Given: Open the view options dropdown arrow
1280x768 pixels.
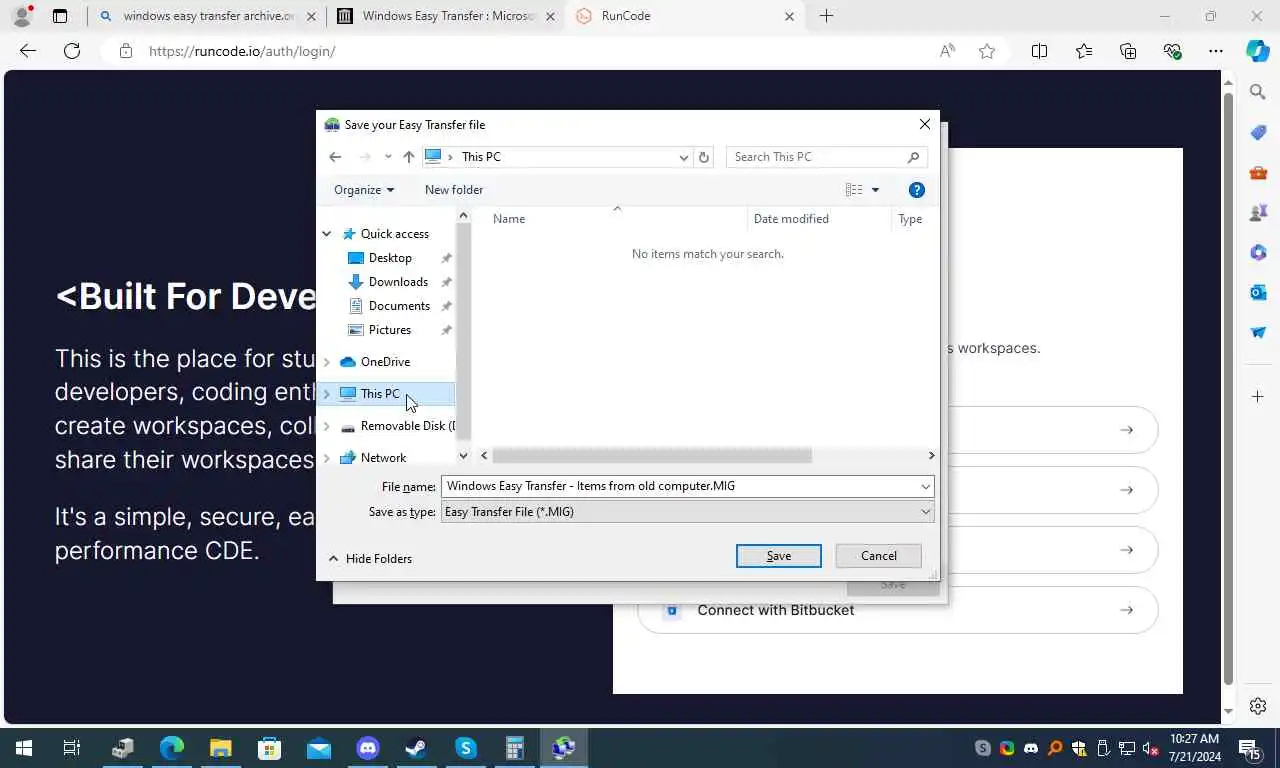Looking at the screenshot, I should pos(875,190).
